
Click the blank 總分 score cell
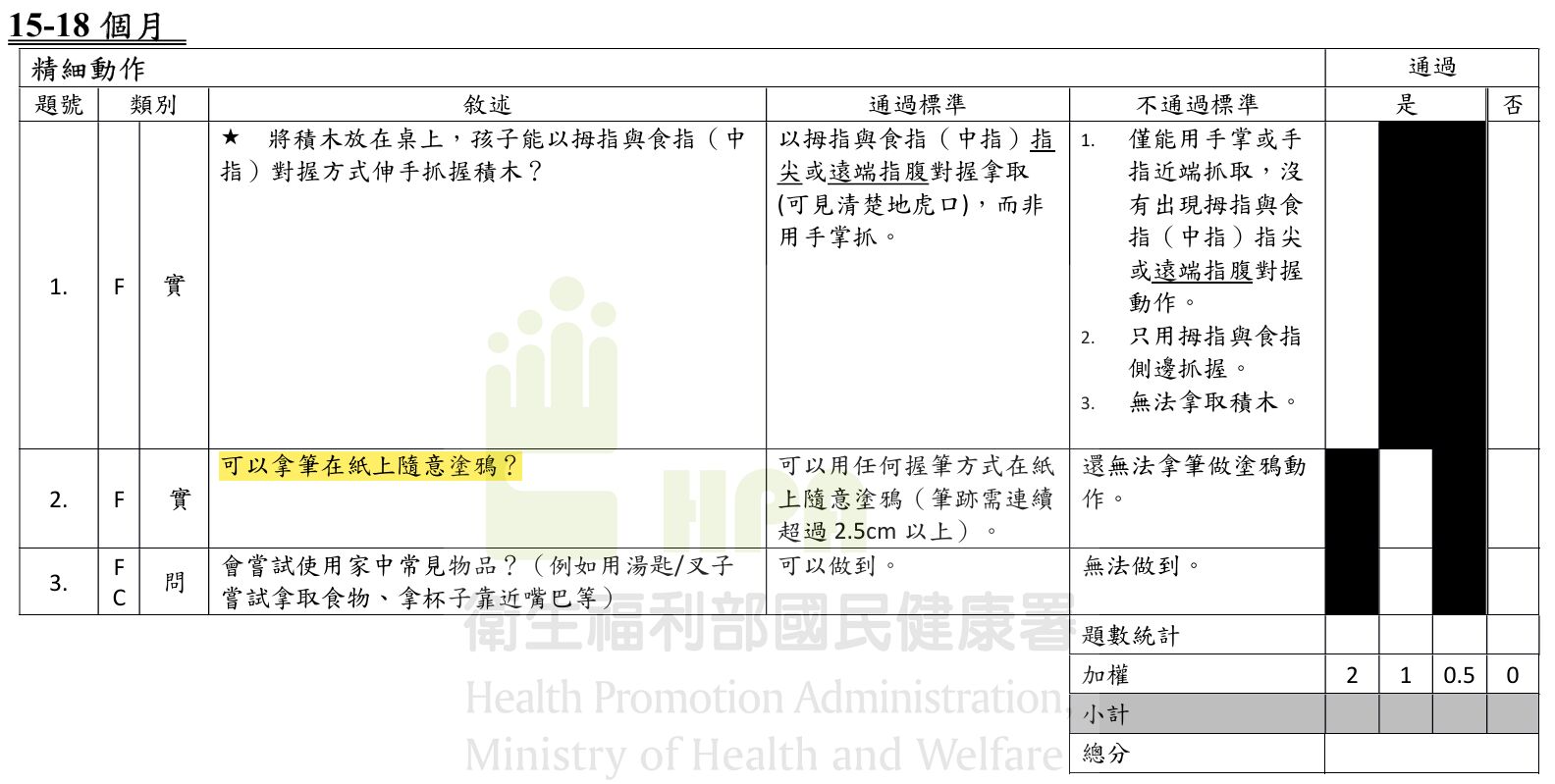click(1431, 754)
